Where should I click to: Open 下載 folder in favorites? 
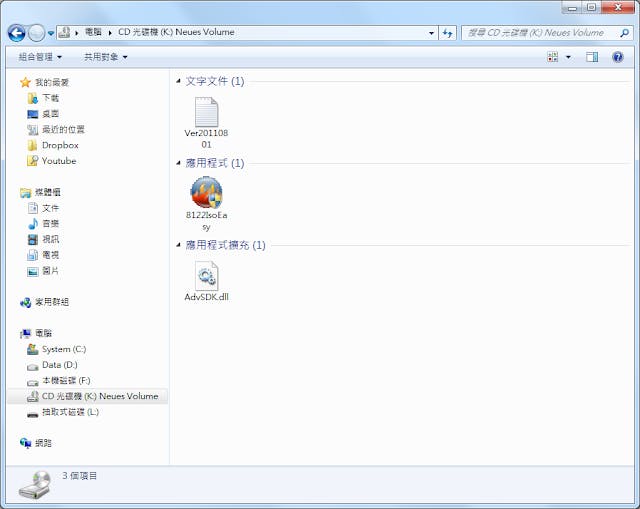(x=43, y=98)
